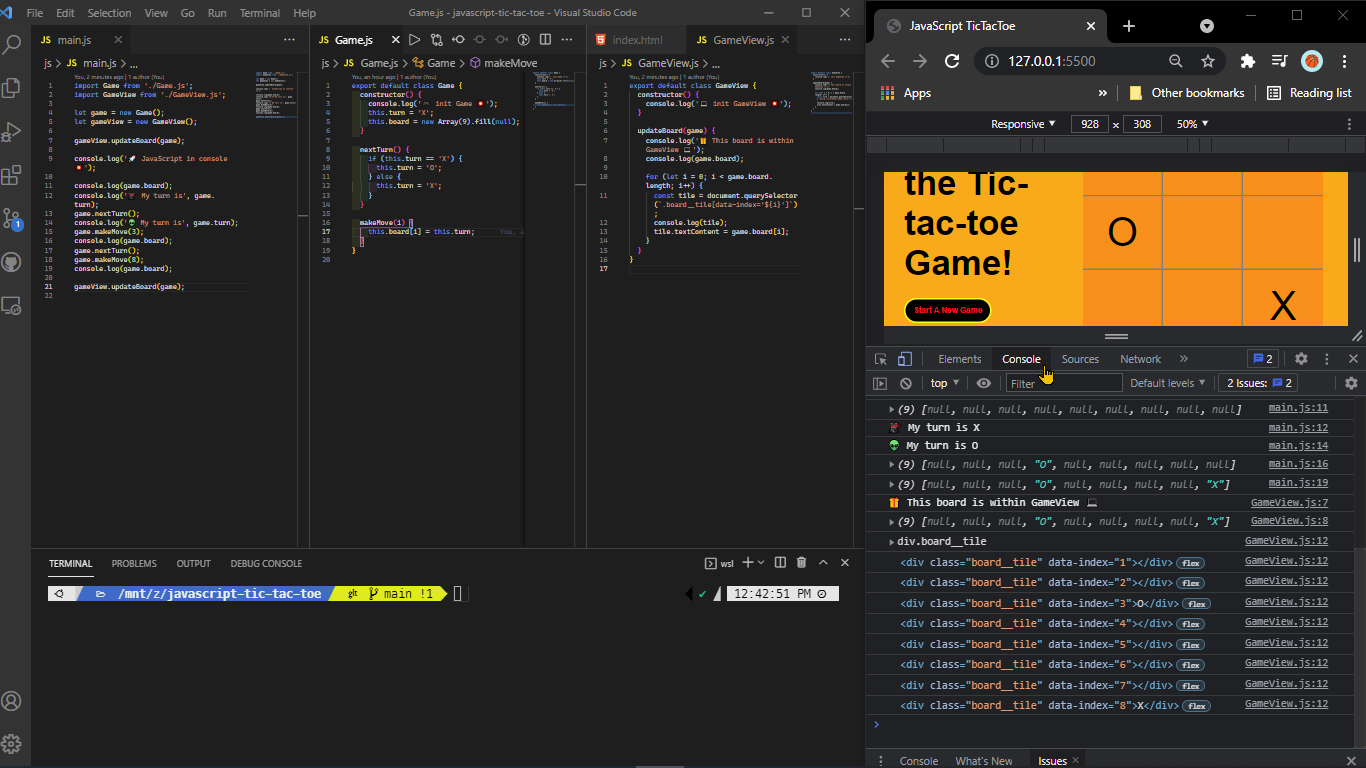Run Game.js with the play button
Image resolution: width=1366 pixels, height=768 pixels.
[x=414, y=40]
